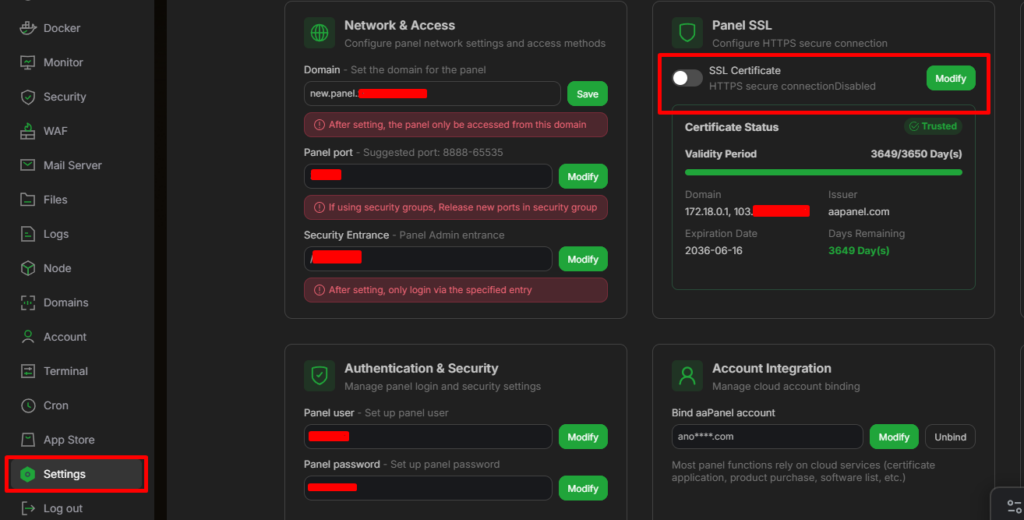The width and height of the screenshot is (1024, 520).
Task: Click the Panel port input field
Action: coord(428,176)
